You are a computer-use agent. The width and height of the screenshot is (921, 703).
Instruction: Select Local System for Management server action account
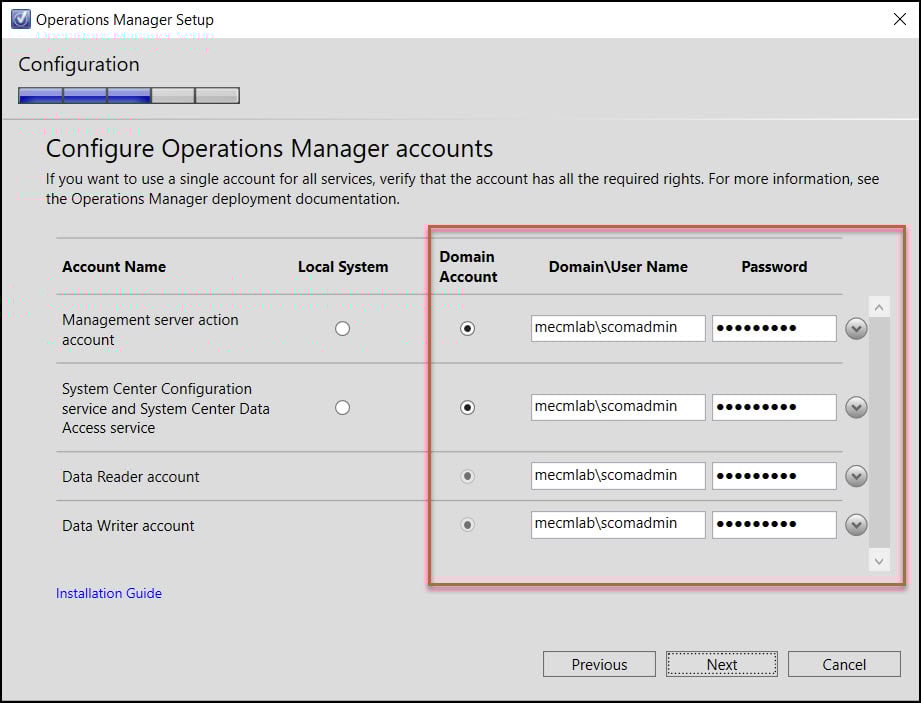(342, 328)
